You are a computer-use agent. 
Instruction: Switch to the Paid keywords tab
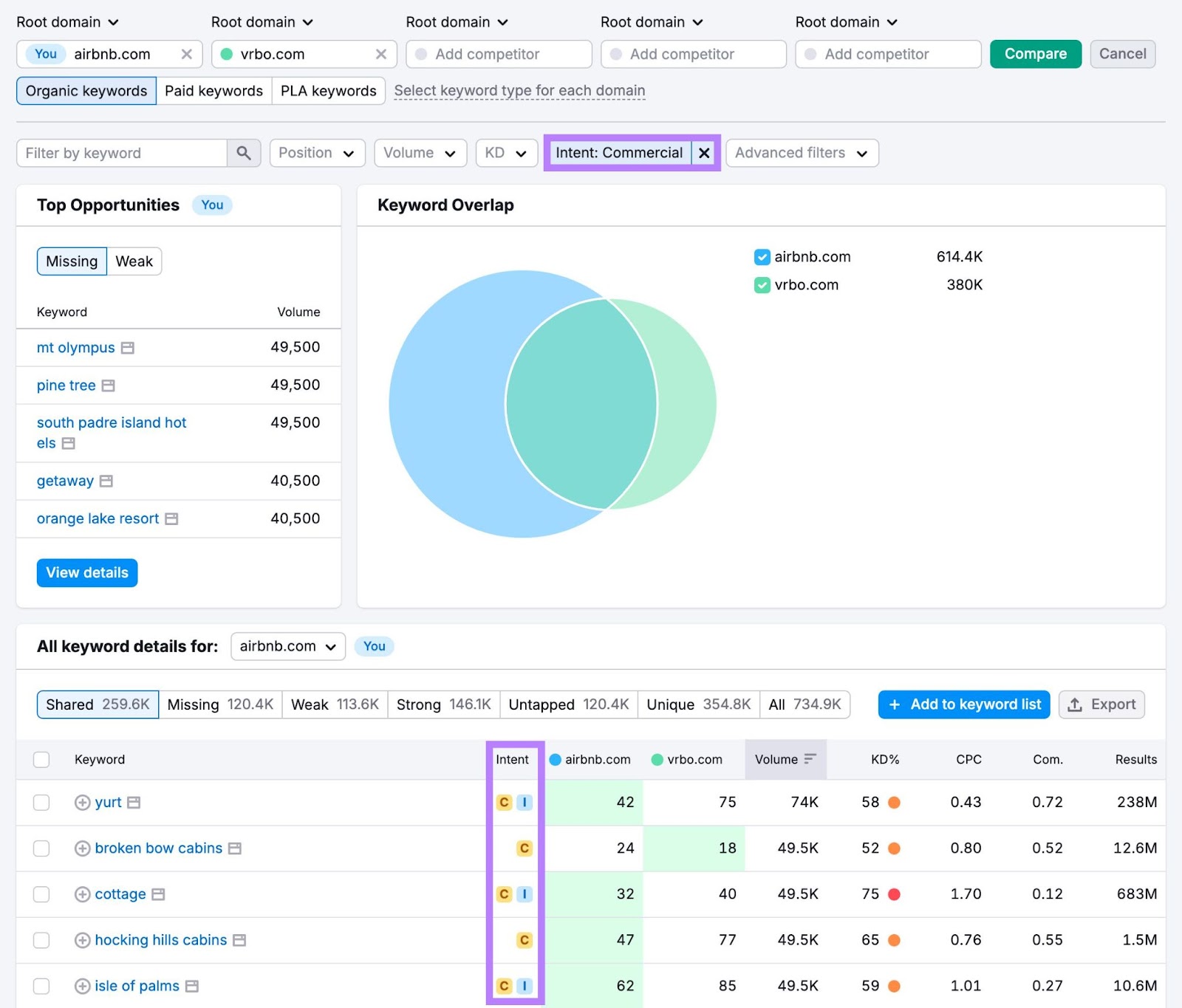click(213, 90)
